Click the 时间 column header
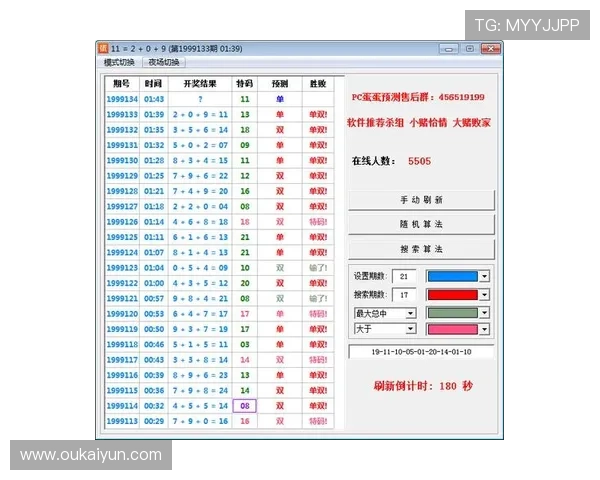The width and height of the screenshot is (600, 480). (x=154, y=83)
